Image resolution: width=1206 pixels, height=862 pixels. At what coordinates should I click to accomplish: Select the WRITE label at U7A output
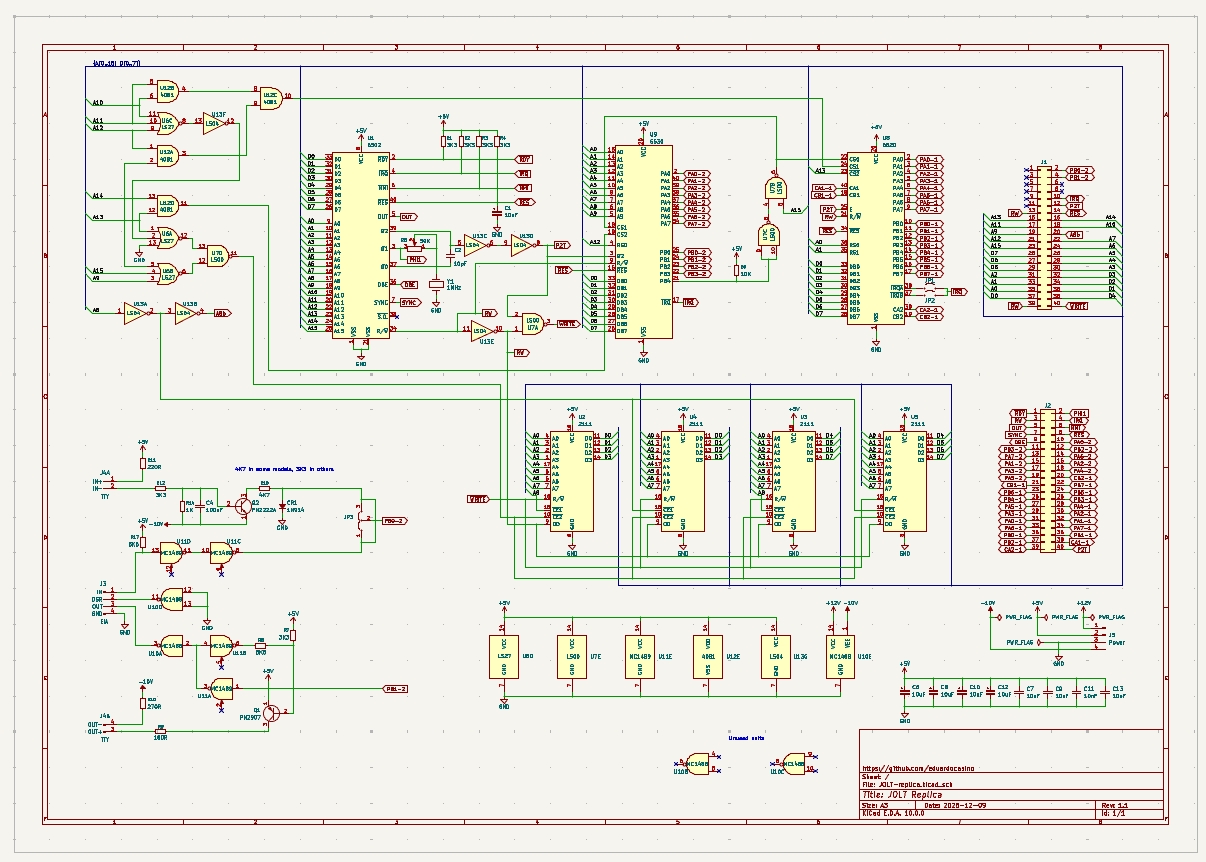567,323
